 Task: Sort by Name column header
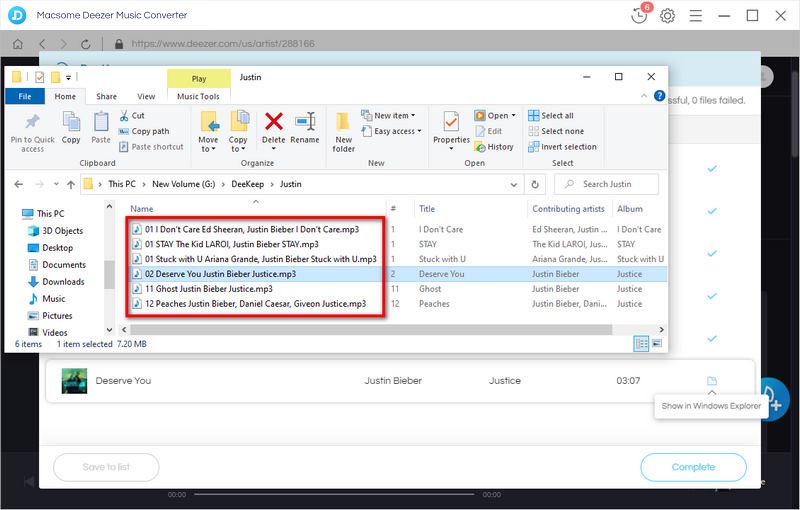[141, 209]
